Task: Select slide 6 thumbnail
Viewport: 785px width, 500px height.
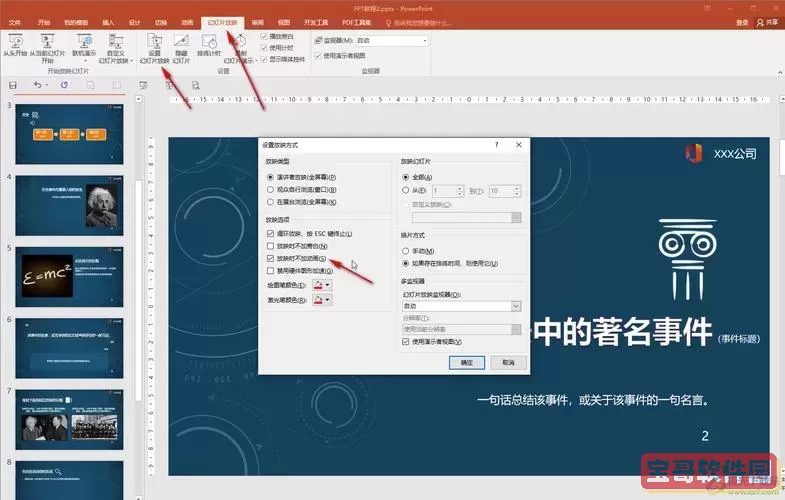Action: pos(69,348)
